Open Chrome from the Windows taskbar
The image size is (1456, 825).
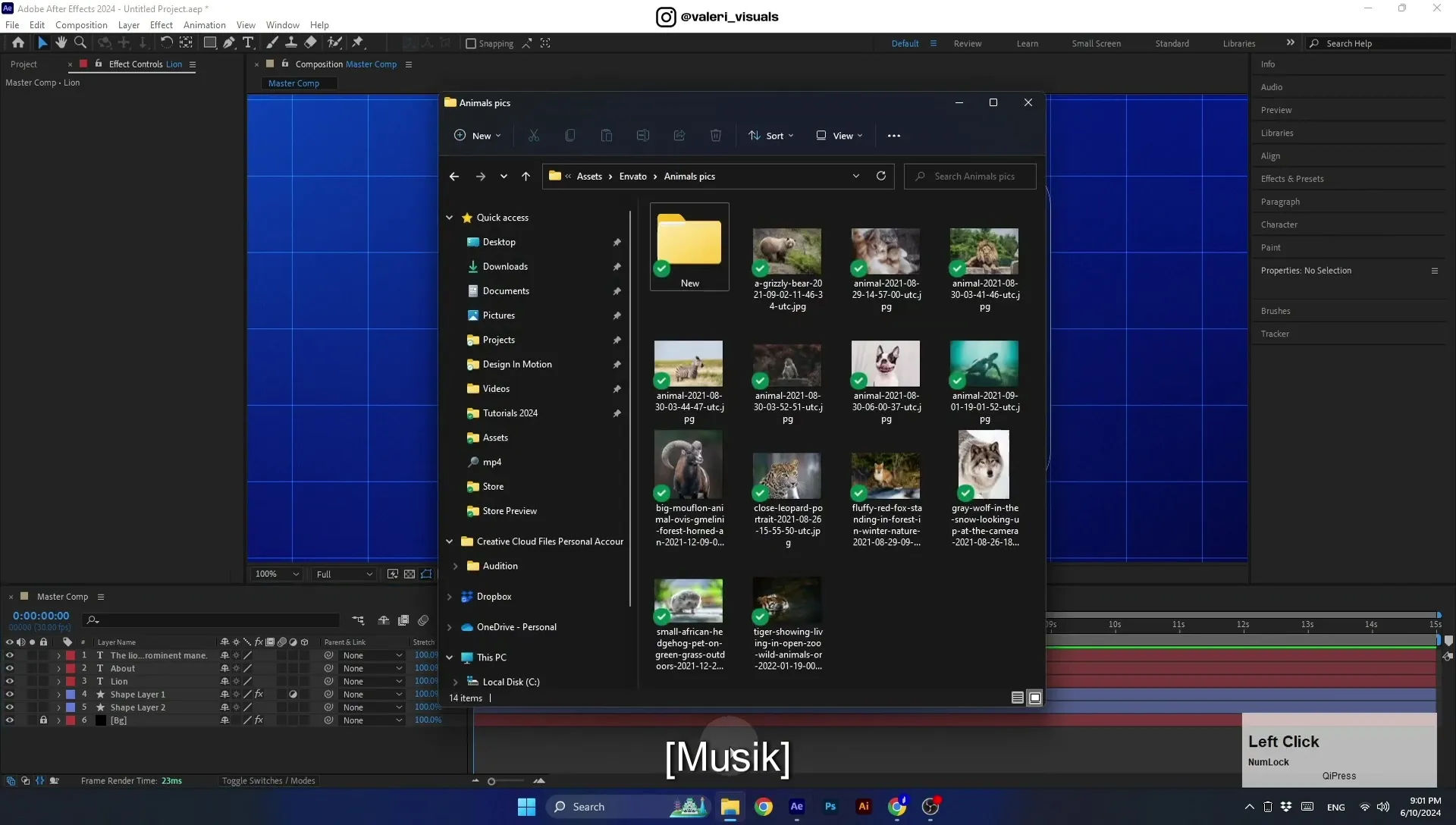(x=764, y=807)
